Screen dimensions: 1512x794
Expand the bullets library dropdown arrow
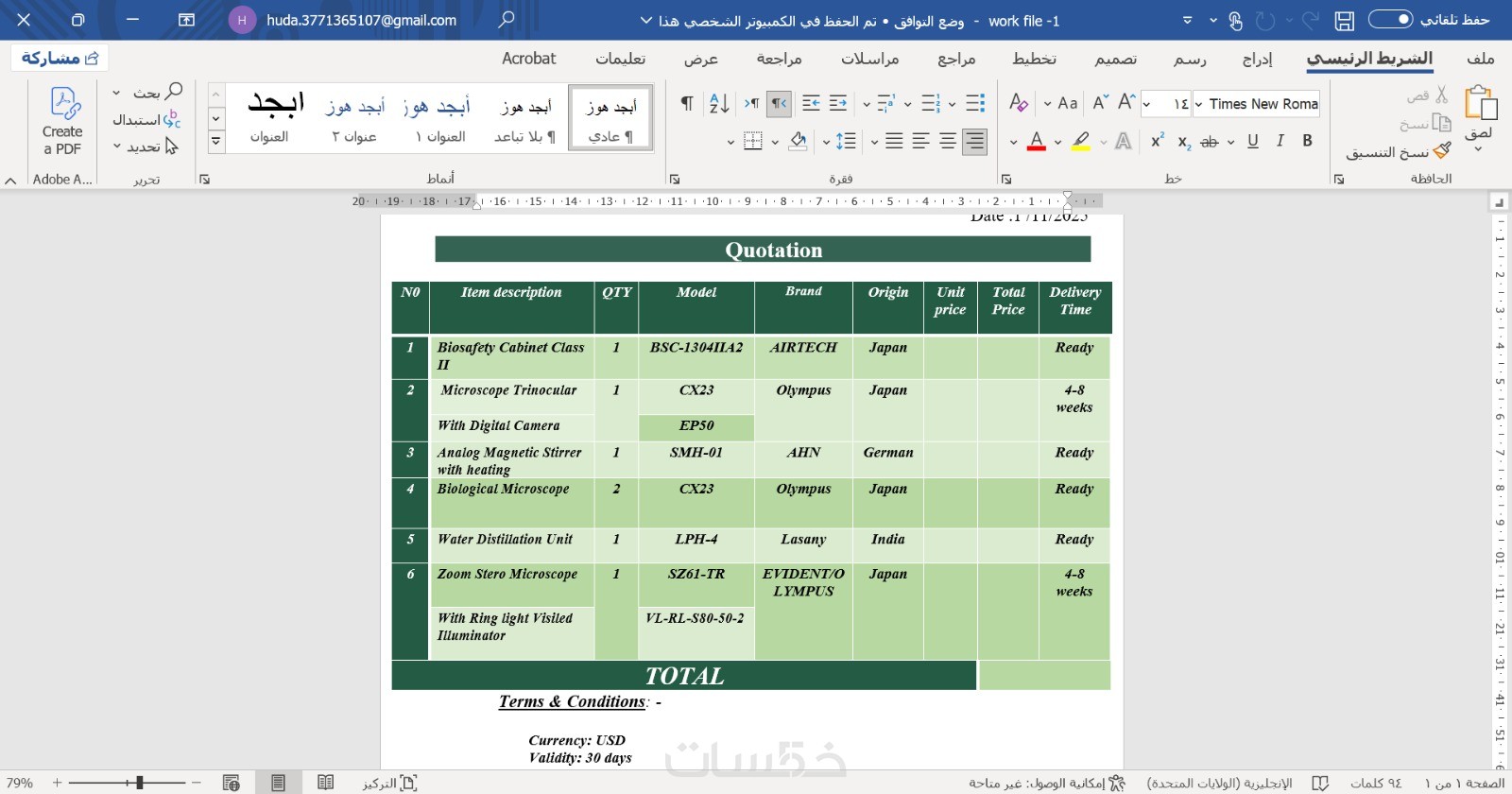pyautogui.click(x=953, y=104)
